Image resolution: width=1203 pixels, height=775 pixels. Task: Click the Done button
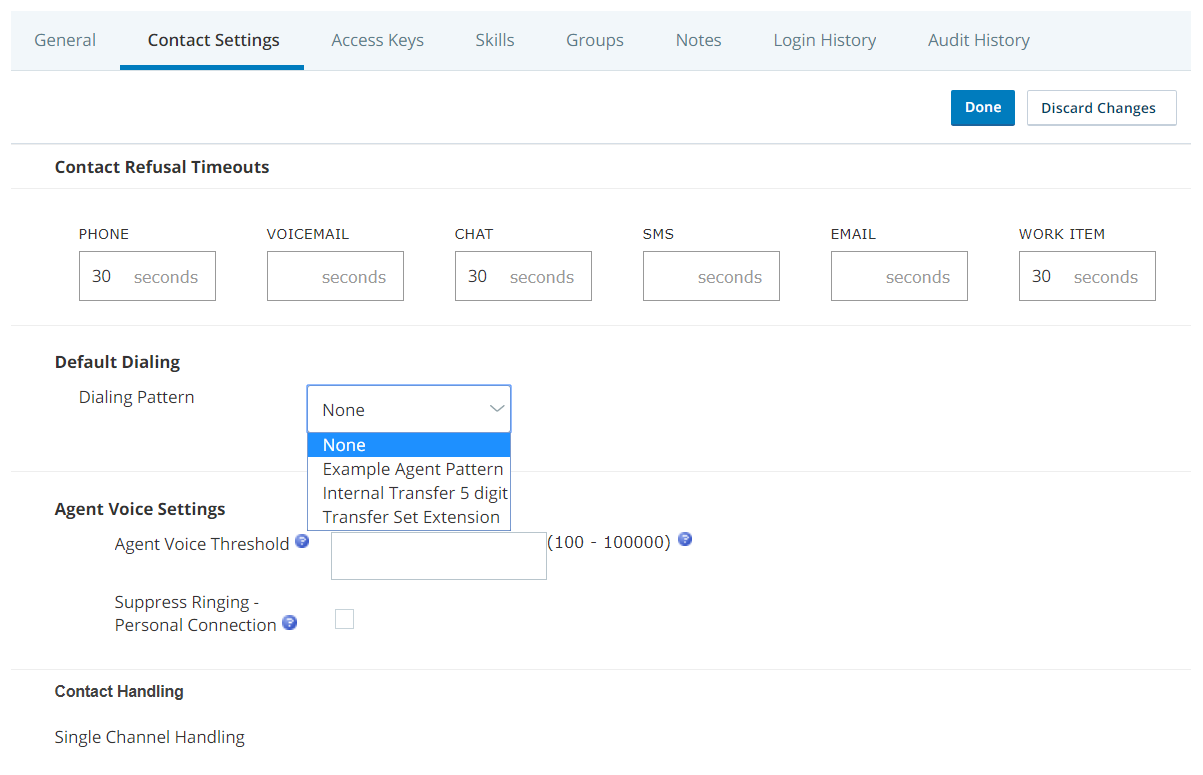[983, 108]
